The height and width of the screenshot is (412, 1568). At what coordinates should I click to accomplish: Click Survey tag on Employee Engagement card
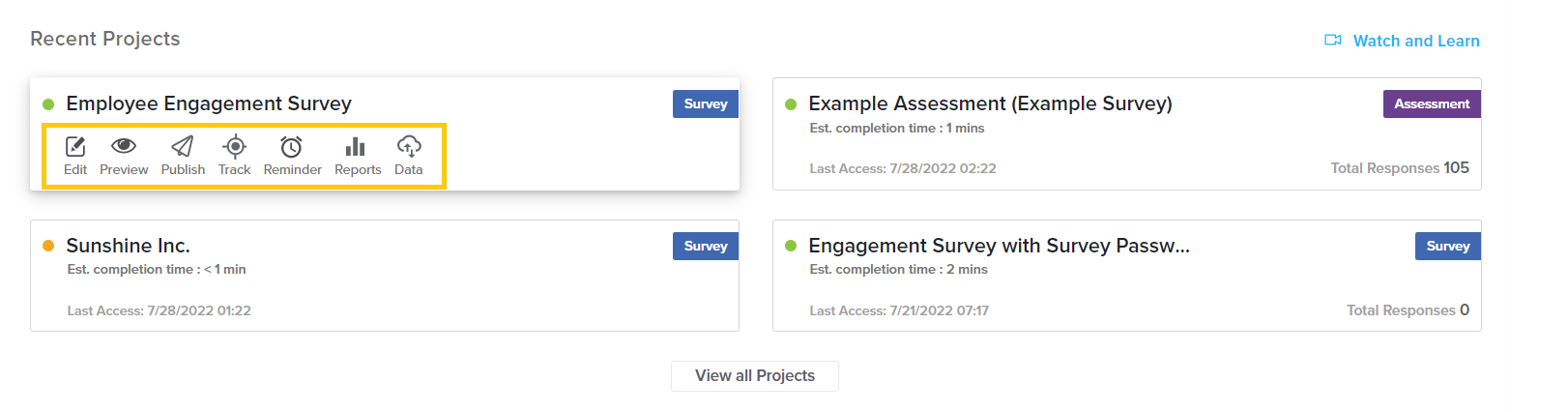coord(706,103)
